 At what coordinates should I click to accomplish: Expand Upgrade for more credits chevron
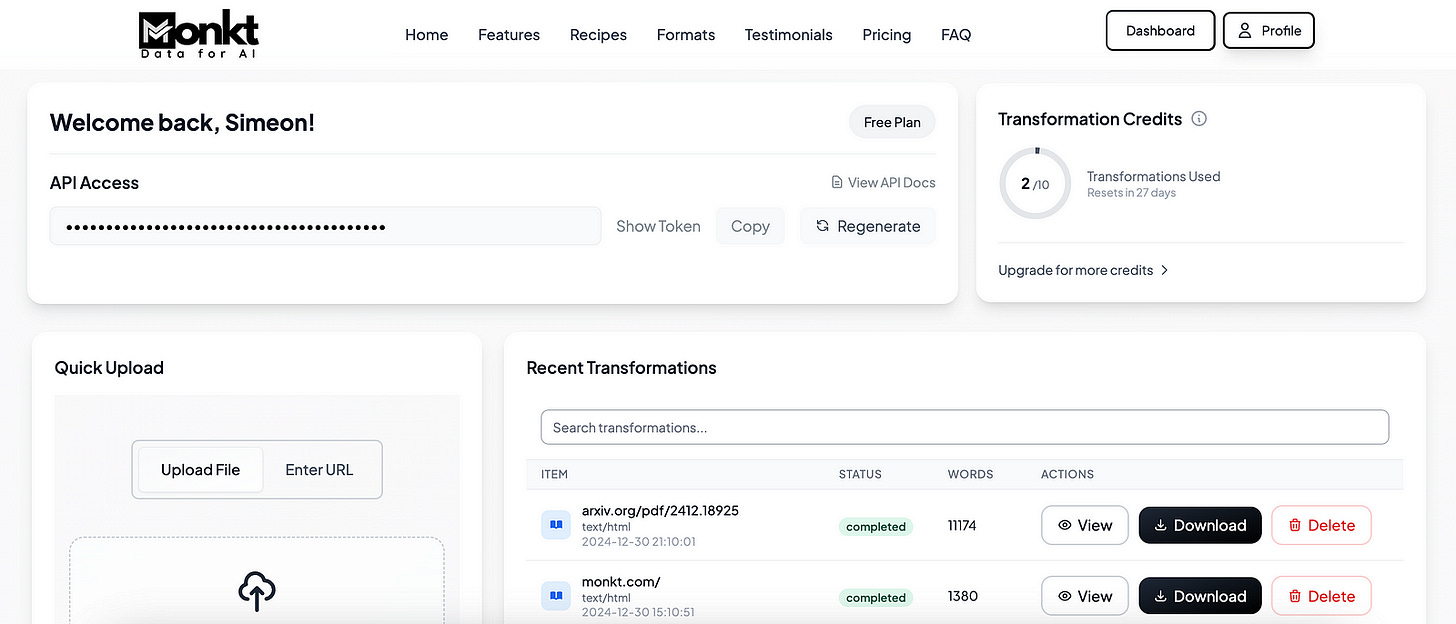pyautogui.click(x=1165, y=270)
